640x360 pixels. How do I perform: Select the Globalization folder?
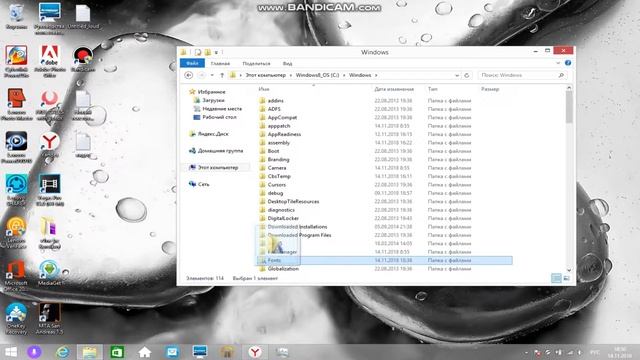(283, 269)
